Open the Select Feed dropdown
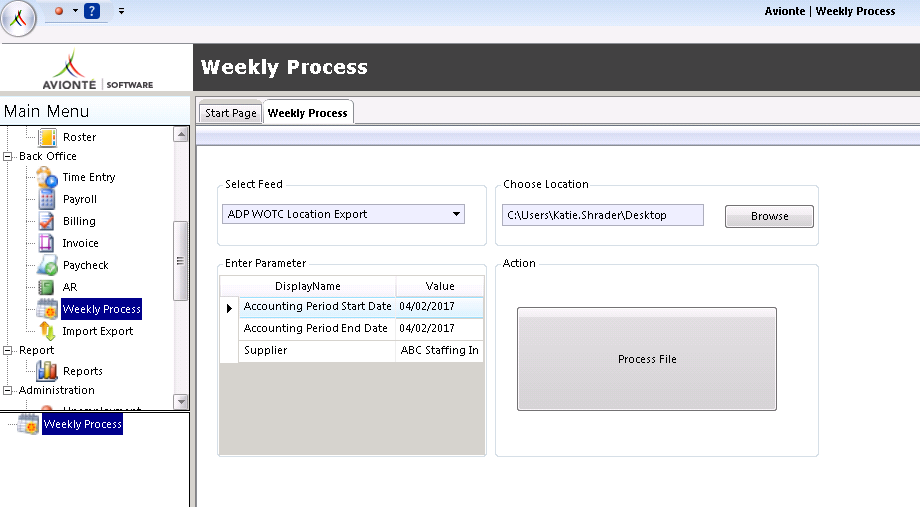This screenshot has height=507, width=920. point(343,214)
